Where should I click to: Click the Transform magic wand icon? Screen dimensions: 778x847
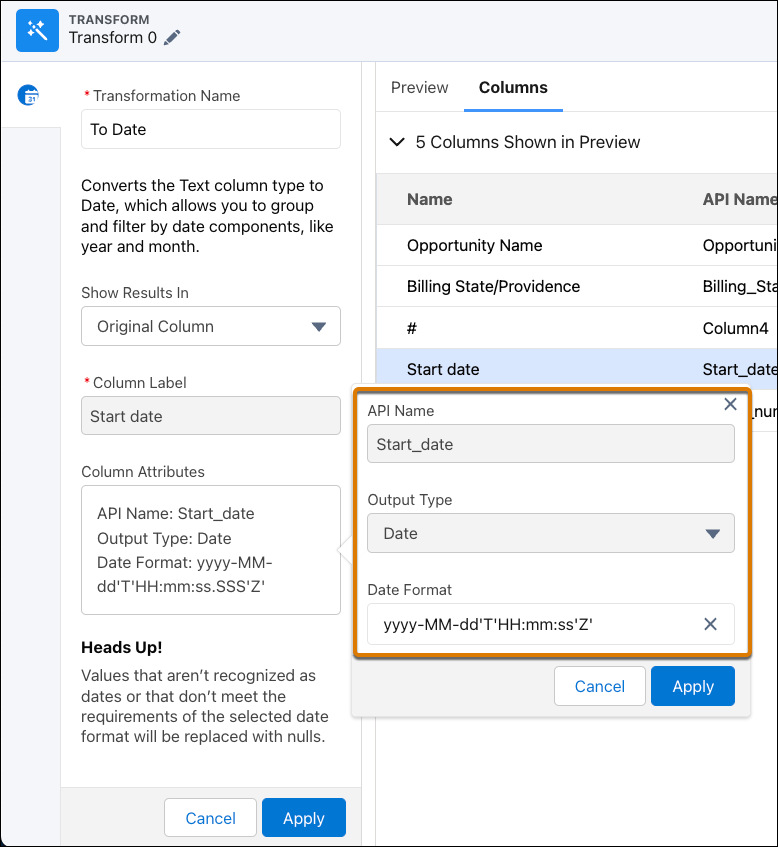[x=38, y=30]
